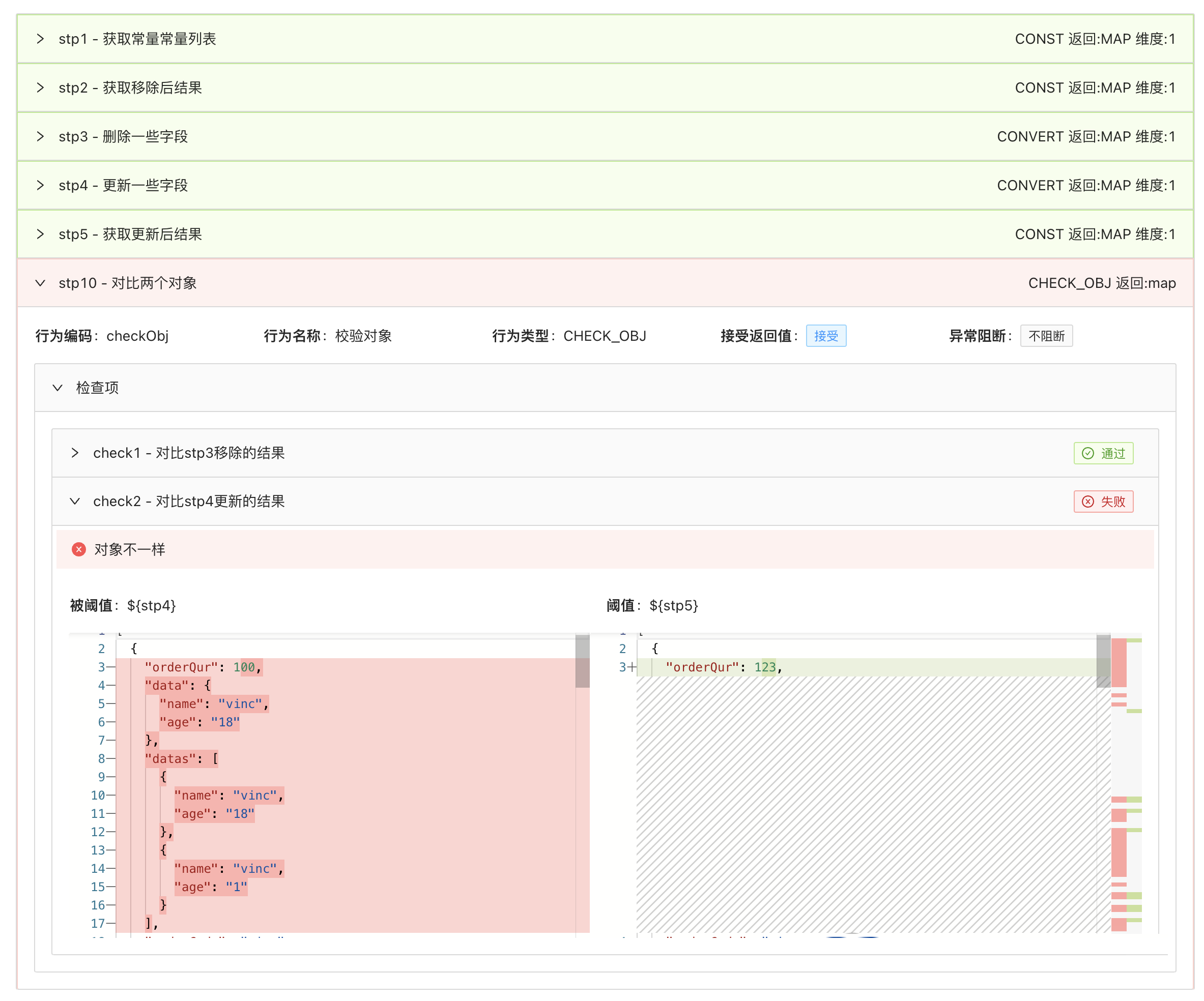Screen dimensions: 1204x1001
Task: Expand stp5 step chevron
Action: click(40, 234)
